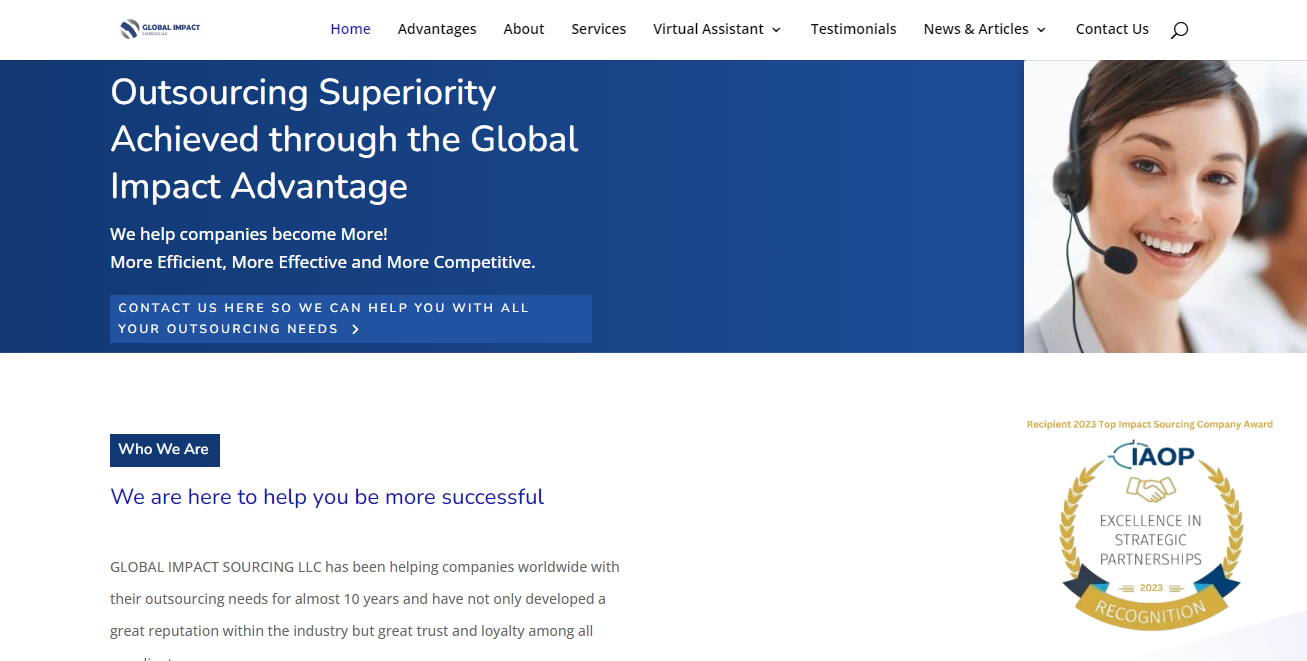Click the Recipient 2023 Top Impact Sourcing text
This screenshot has width=1307, height=661.
1150,424
